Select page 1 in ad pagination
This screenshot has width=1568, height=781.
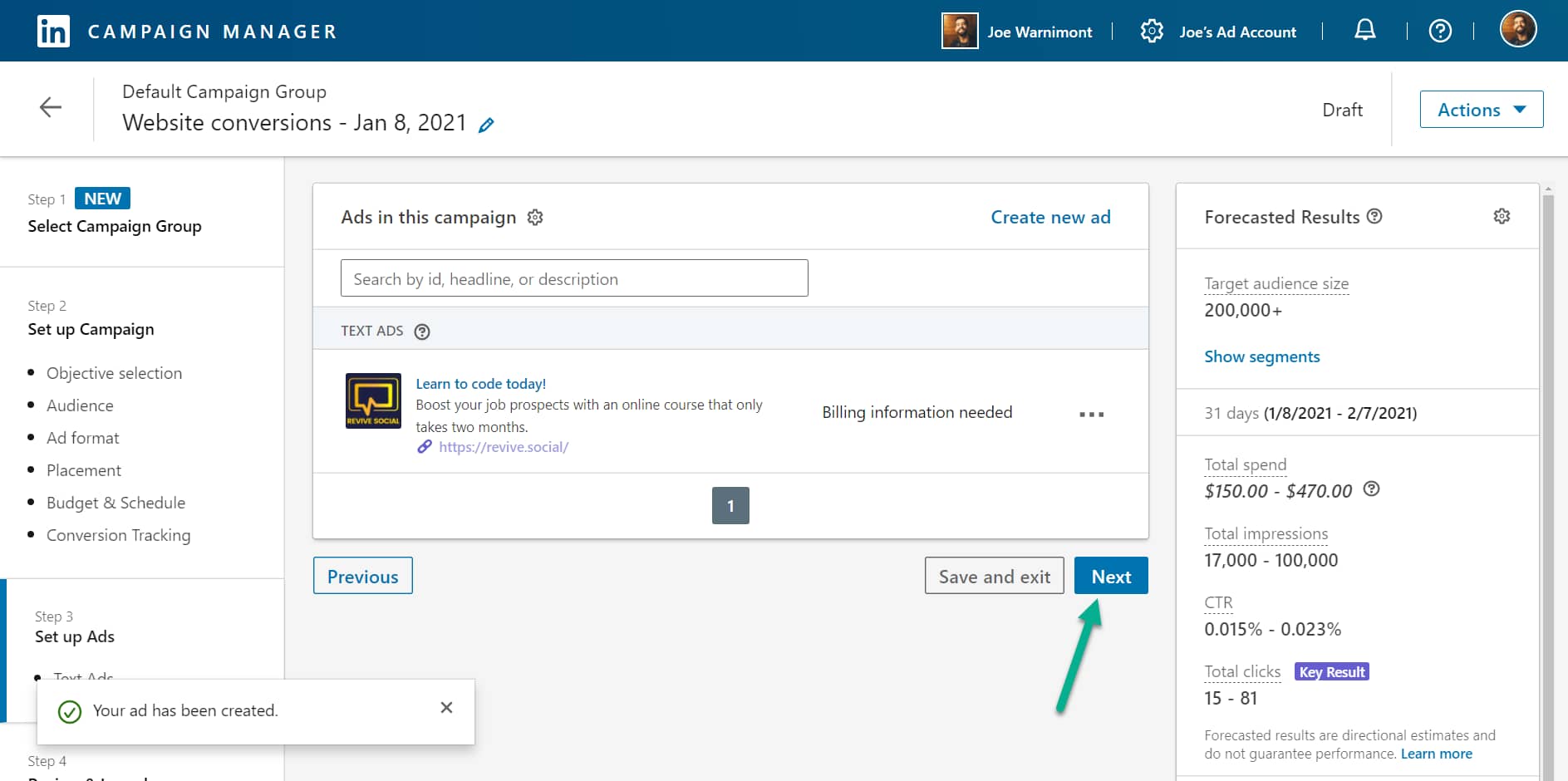[x=730, y=505]
